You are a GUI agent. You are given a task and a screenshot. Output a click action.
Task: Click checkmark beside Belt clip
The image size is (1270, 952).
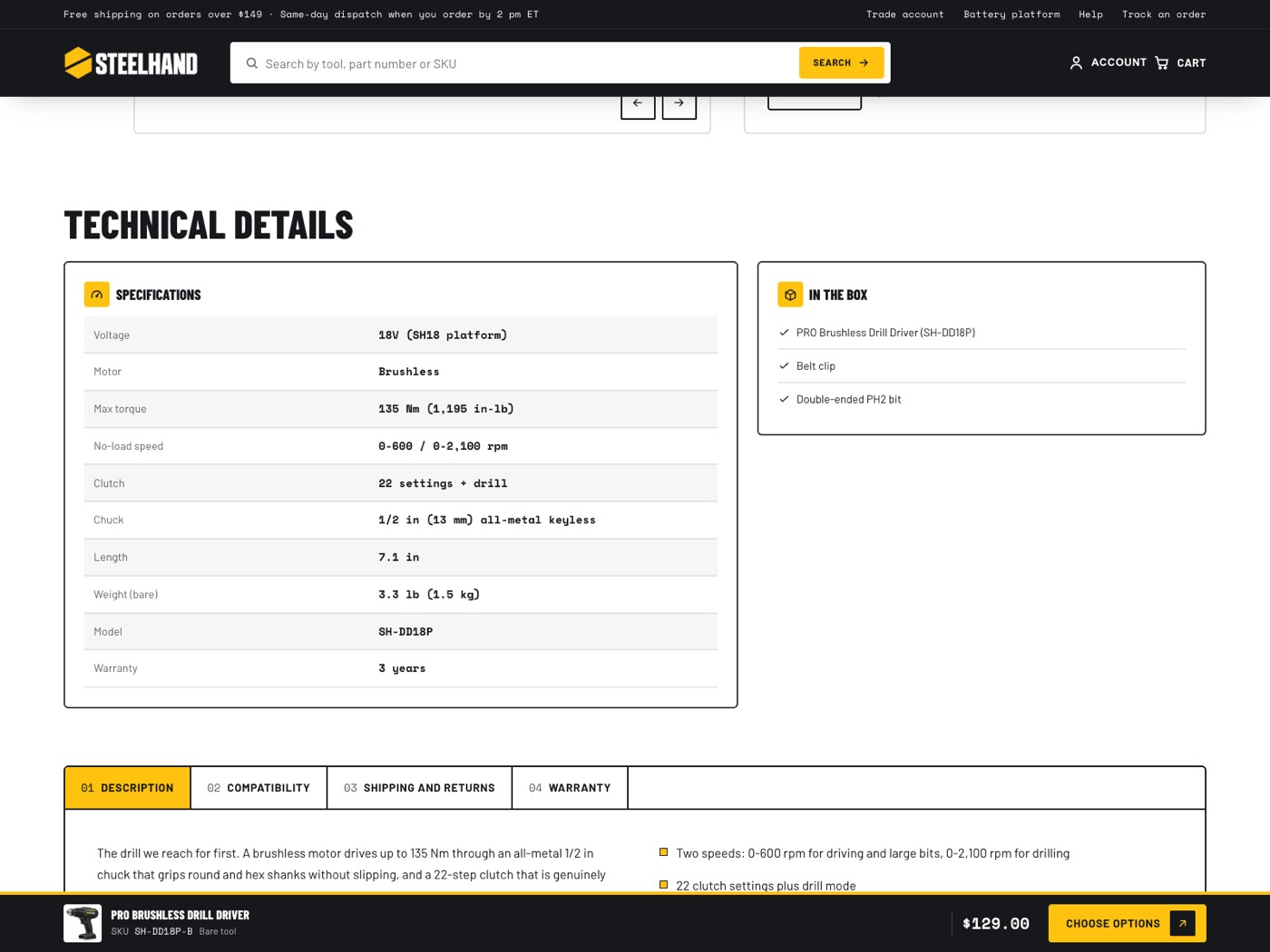coord(784,366)
